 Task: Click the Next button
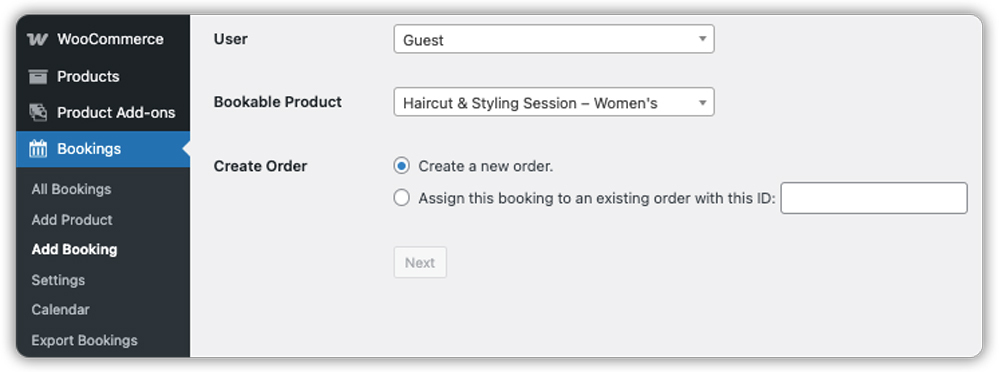pyautogui.click(x=420, y=263)
